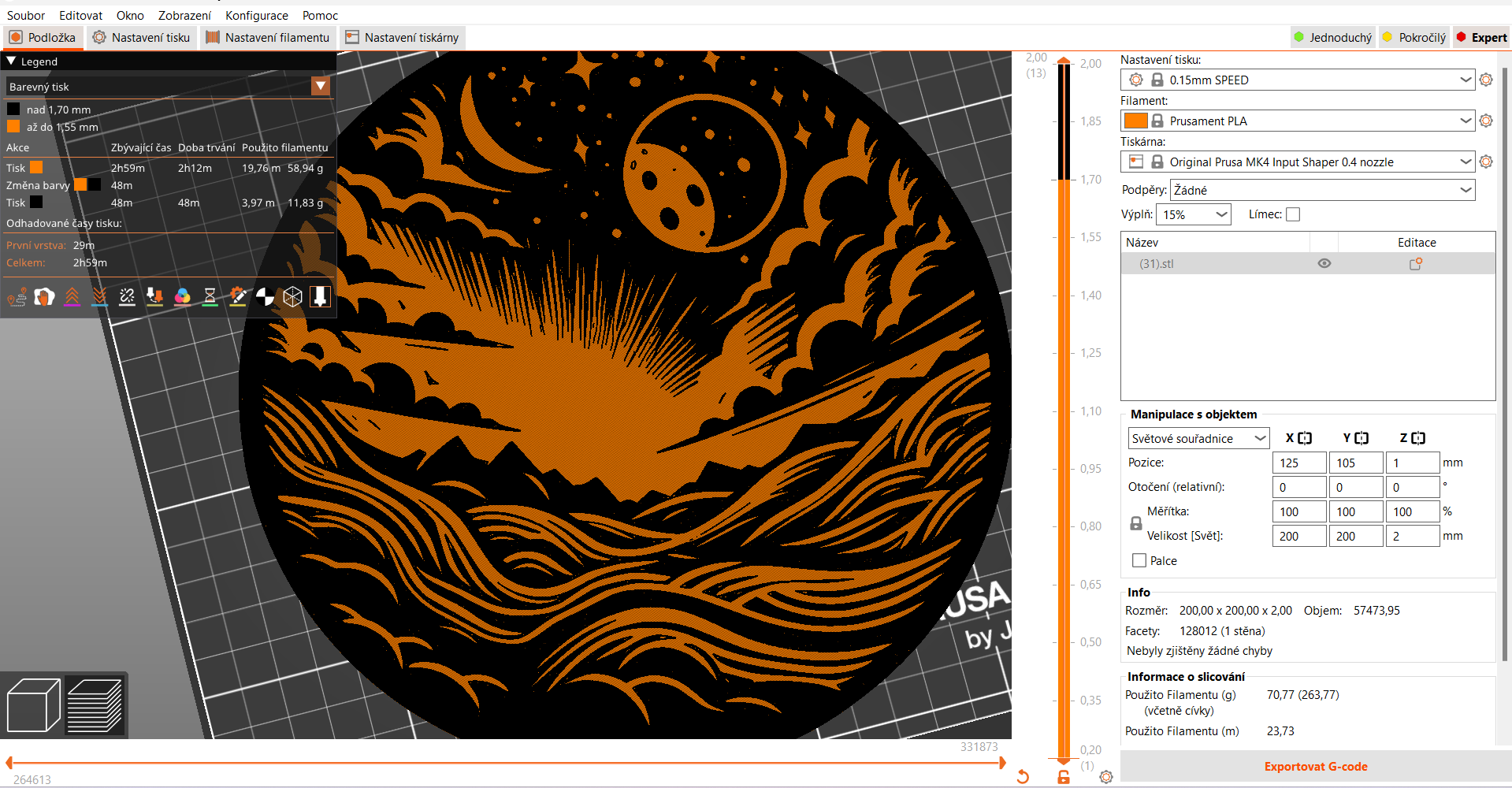1512x788 pixels.
Task: Switch to 3D editor view cube icon
Action: point(33,705)
